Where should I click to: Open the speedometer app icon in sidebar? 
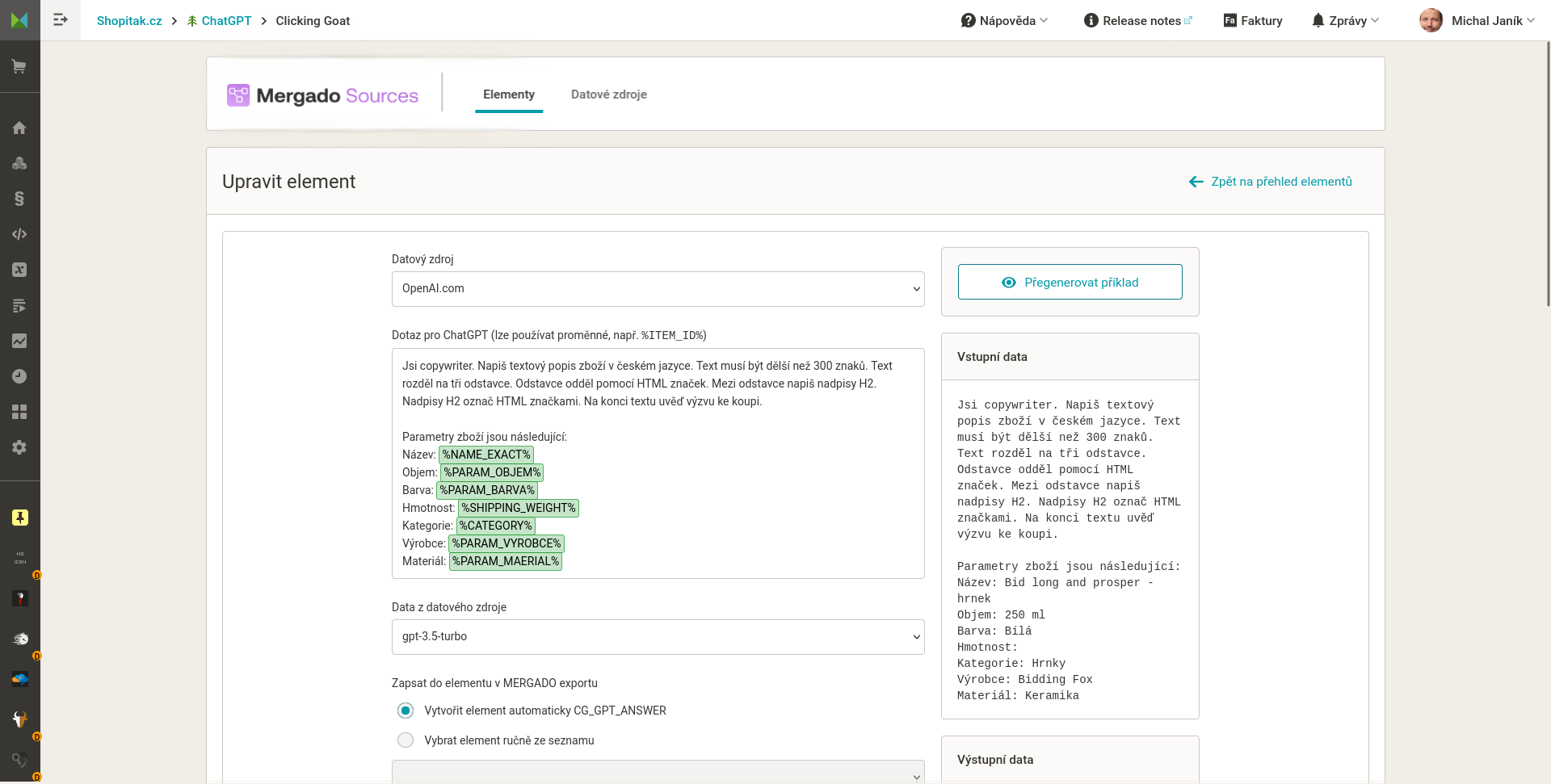click(20, 639)
